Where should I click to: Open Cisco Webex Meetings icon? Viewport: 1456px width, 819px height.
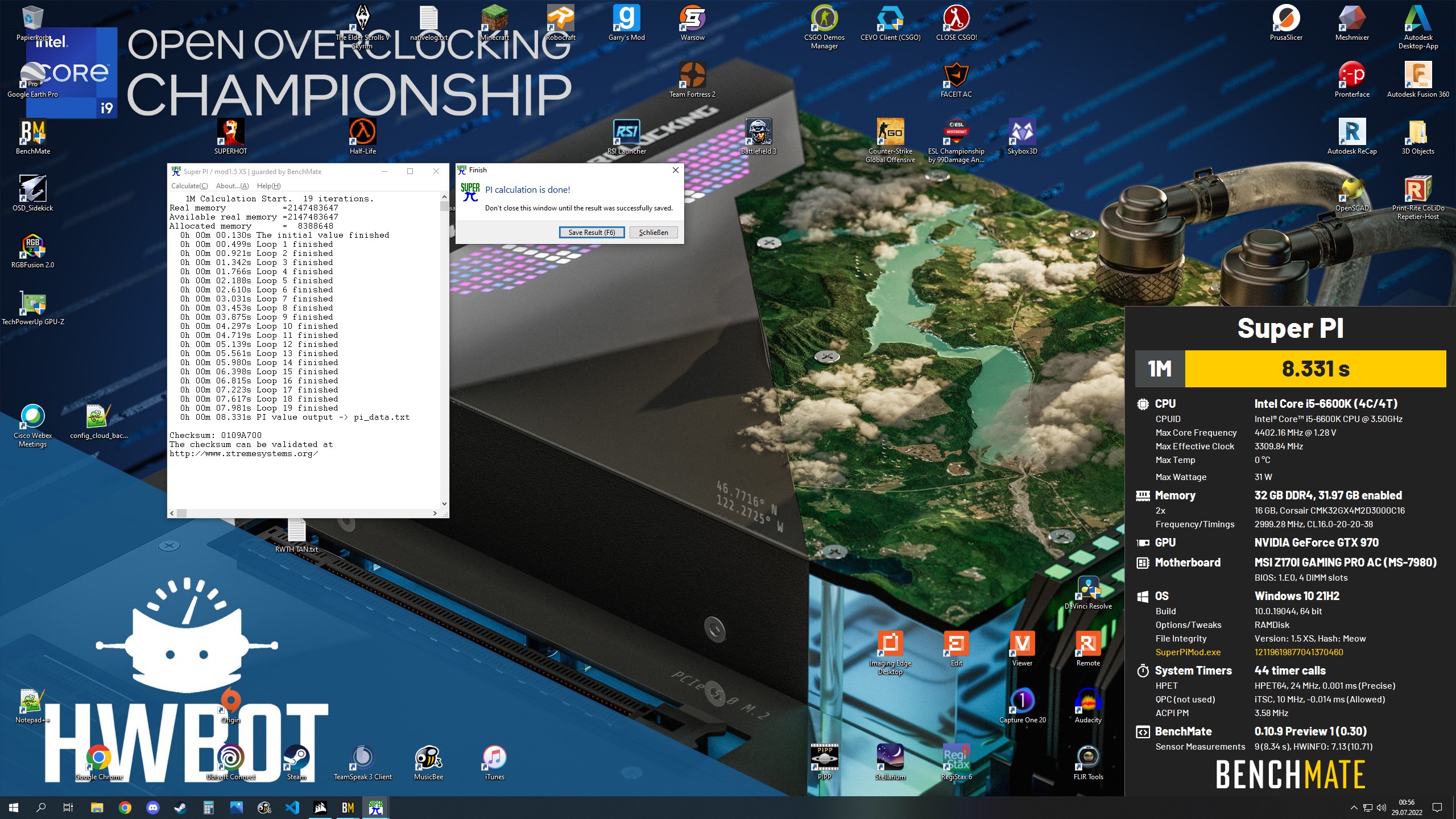[x=33, y=425]
